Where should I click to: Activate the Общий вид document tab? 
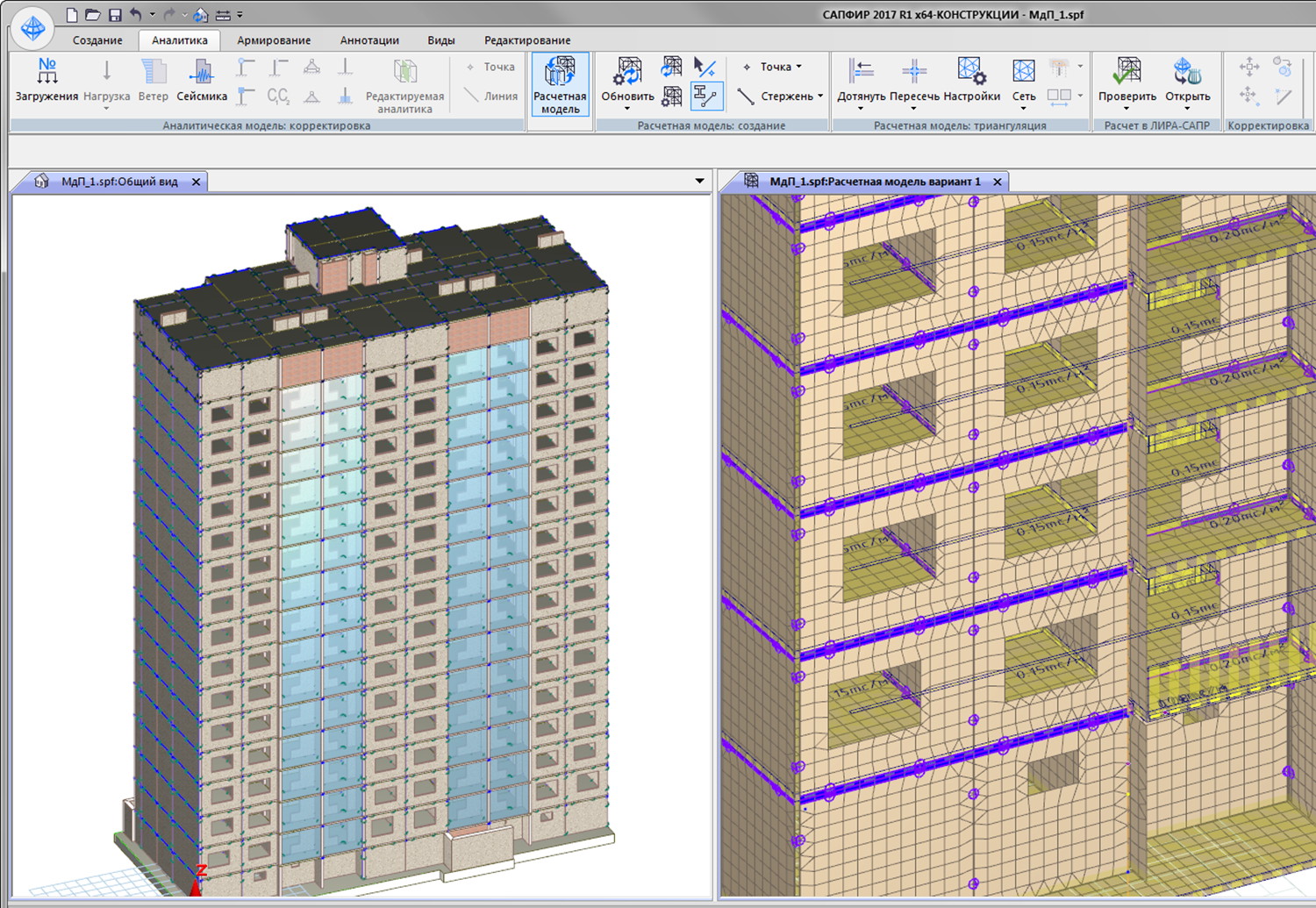pos(118,182)
